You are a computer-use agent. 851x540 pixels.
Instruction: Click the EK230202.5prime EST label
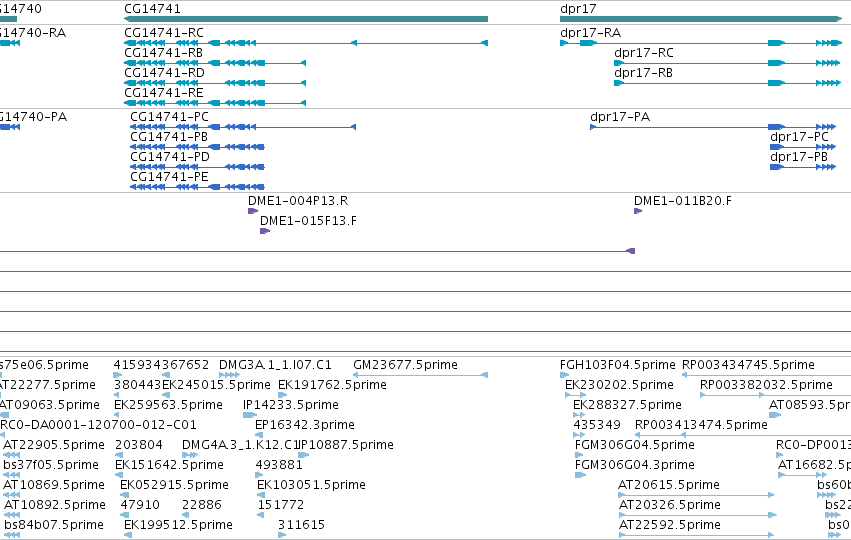point(619,385)
